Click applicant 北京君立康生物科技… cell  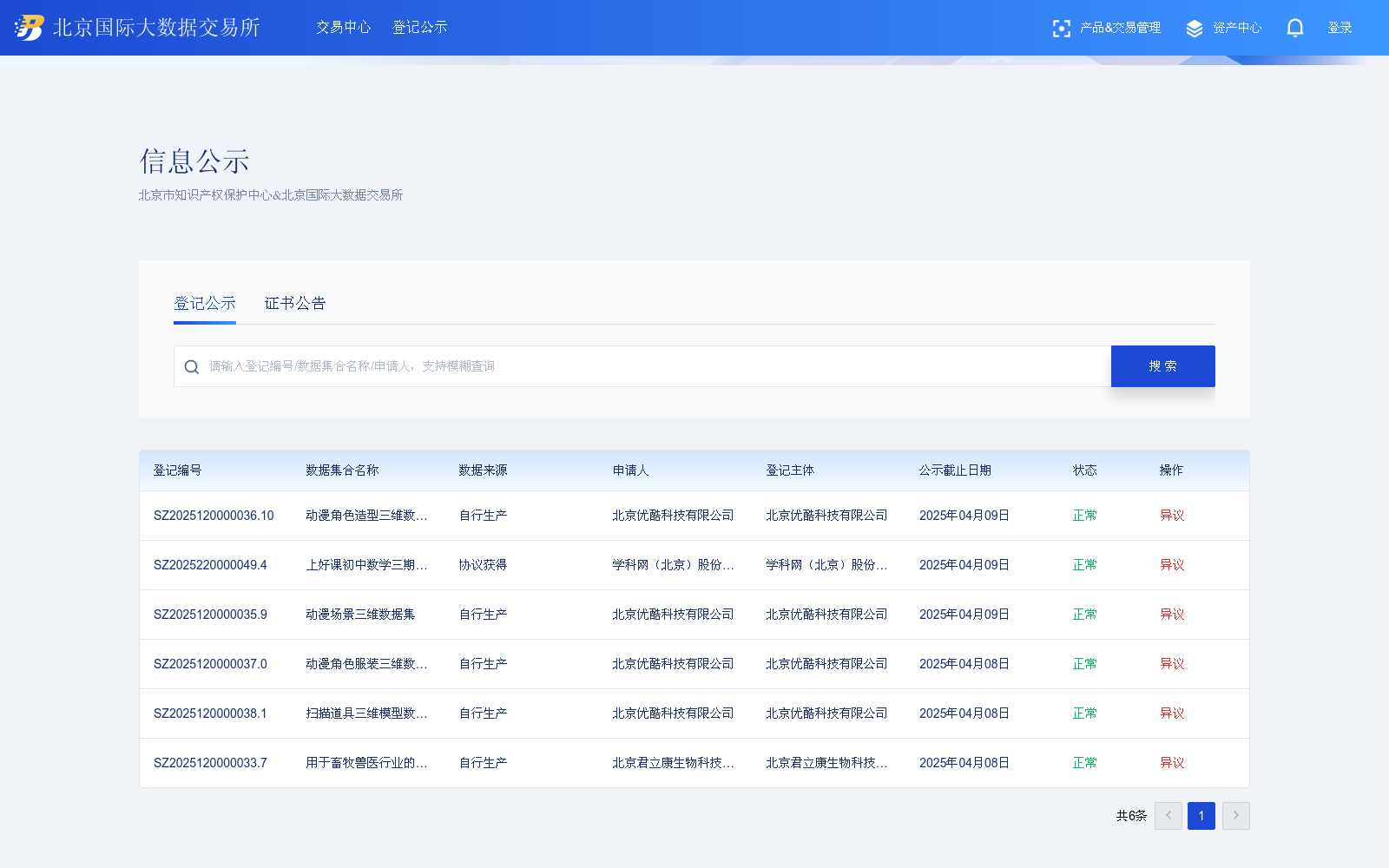click(673, 763)
